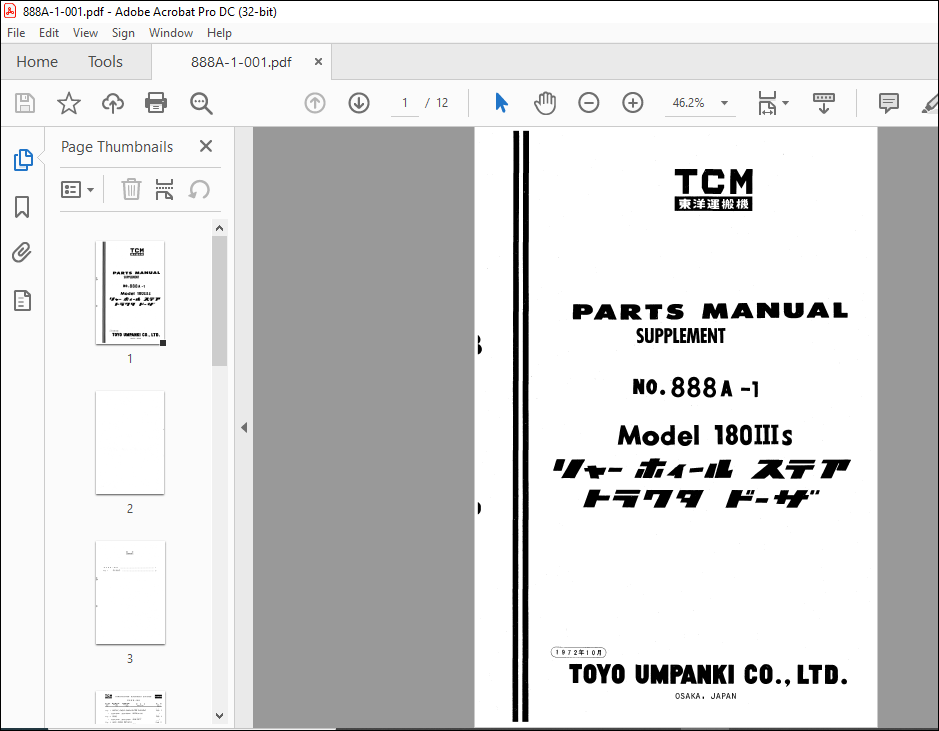939x731 pixels.
Task: Click the scrolling mode keyboard icon
Action: [x=823, y=103]
